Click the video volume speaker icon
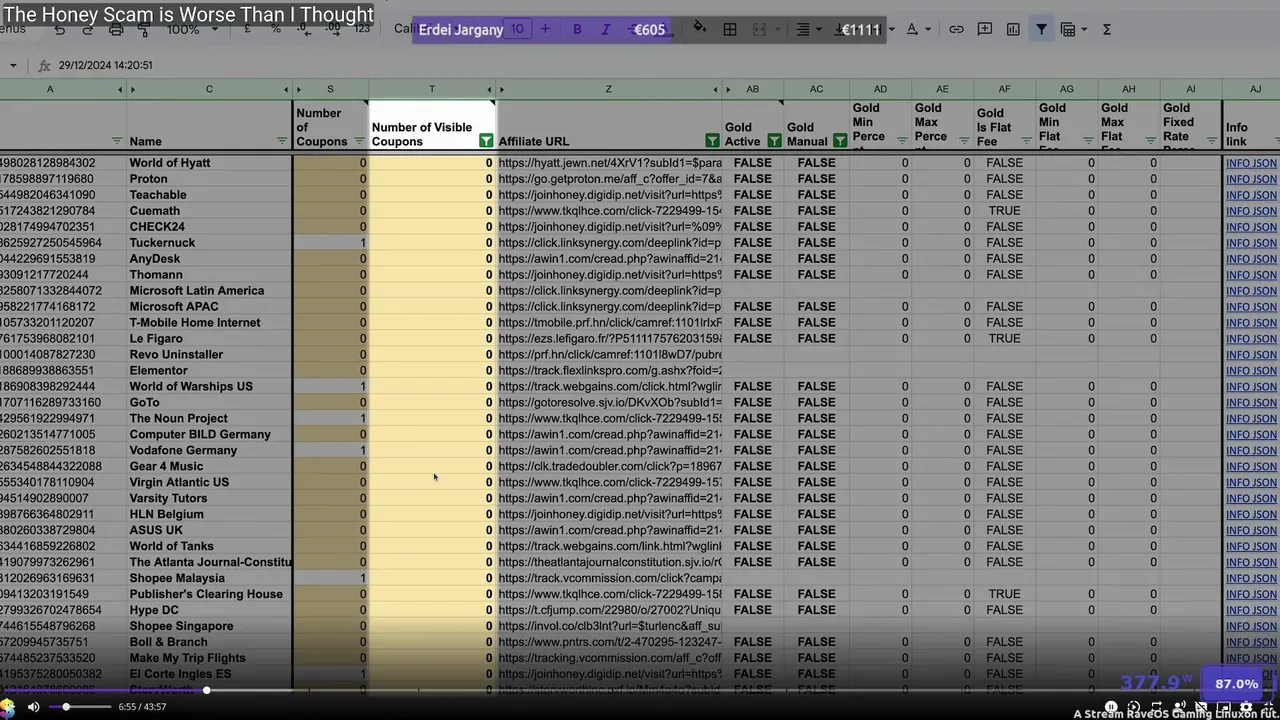The width and height of the screenshot is (1280, 720). 33,707
